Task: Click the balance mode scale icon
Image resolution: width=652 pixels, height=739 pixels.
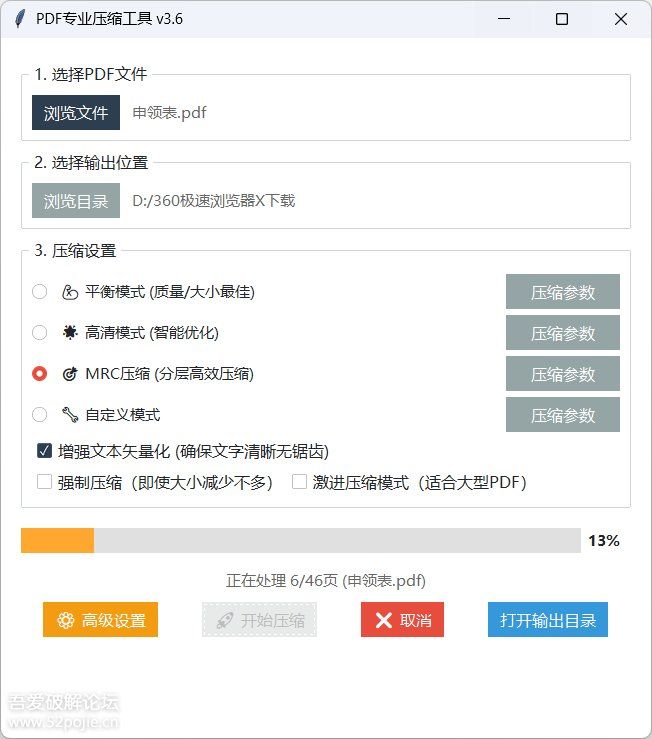Action: (70, 292)
